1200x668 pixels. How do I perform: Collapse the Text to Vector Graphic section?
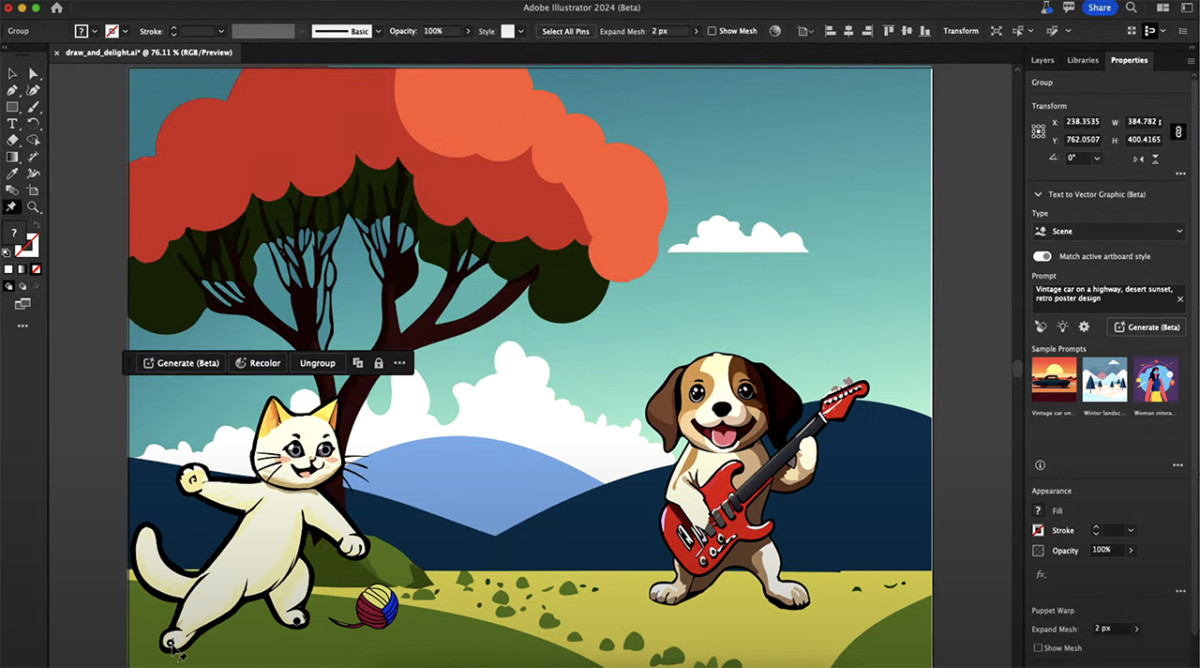pyautogui.click(x=1037, y=194)
